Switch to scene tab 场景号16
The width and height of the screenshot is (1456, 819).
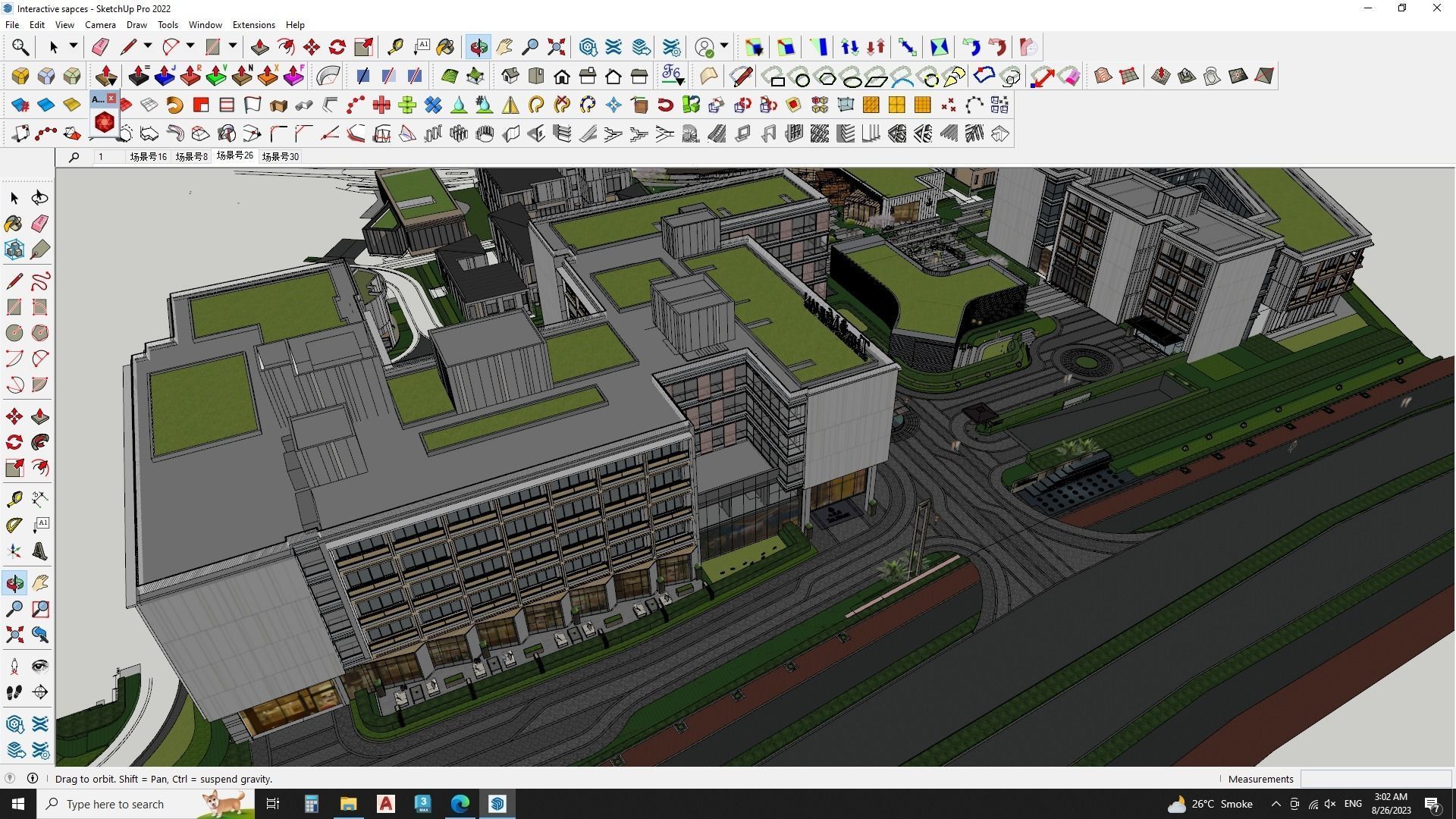point(148,156)
